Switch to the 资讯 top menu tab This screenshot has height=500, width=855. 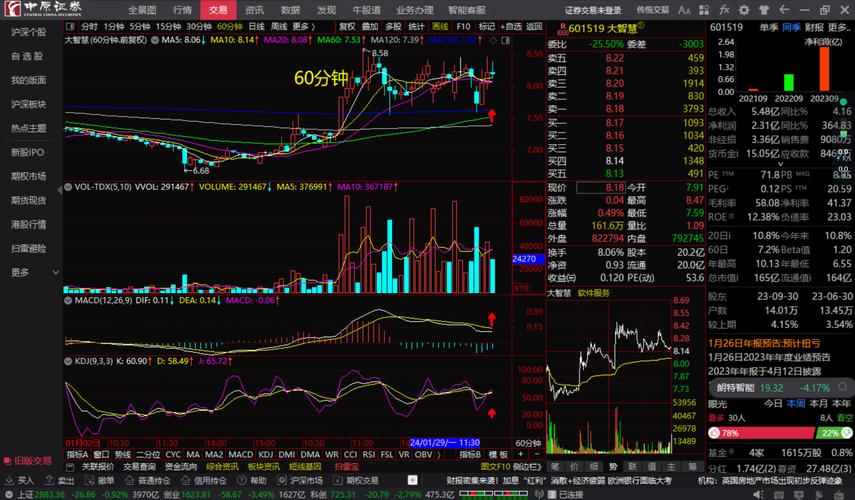coord(254,9)
